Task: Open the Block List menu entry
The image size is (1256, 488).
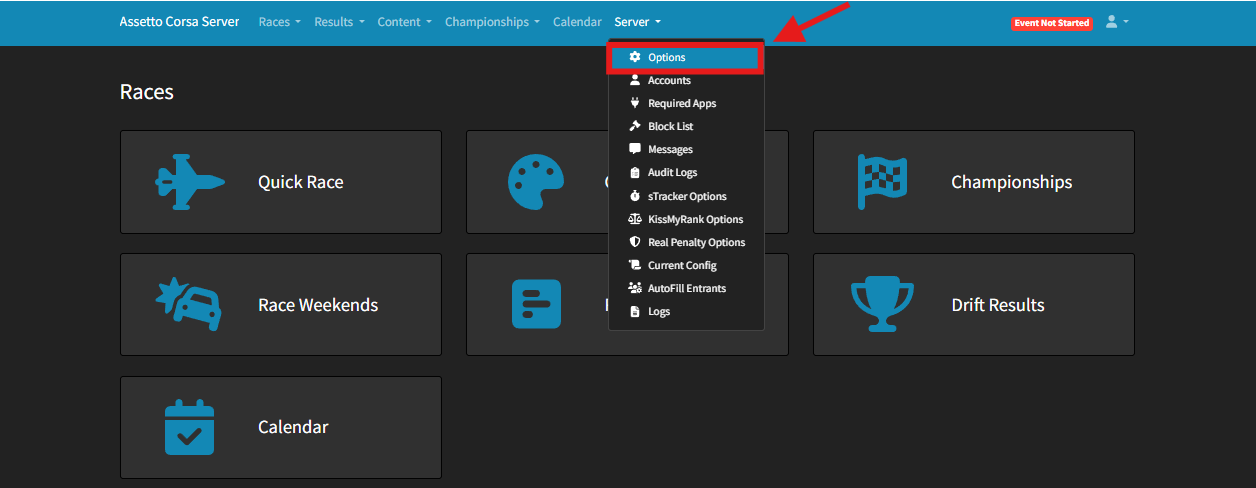Action: click(686, 127)
